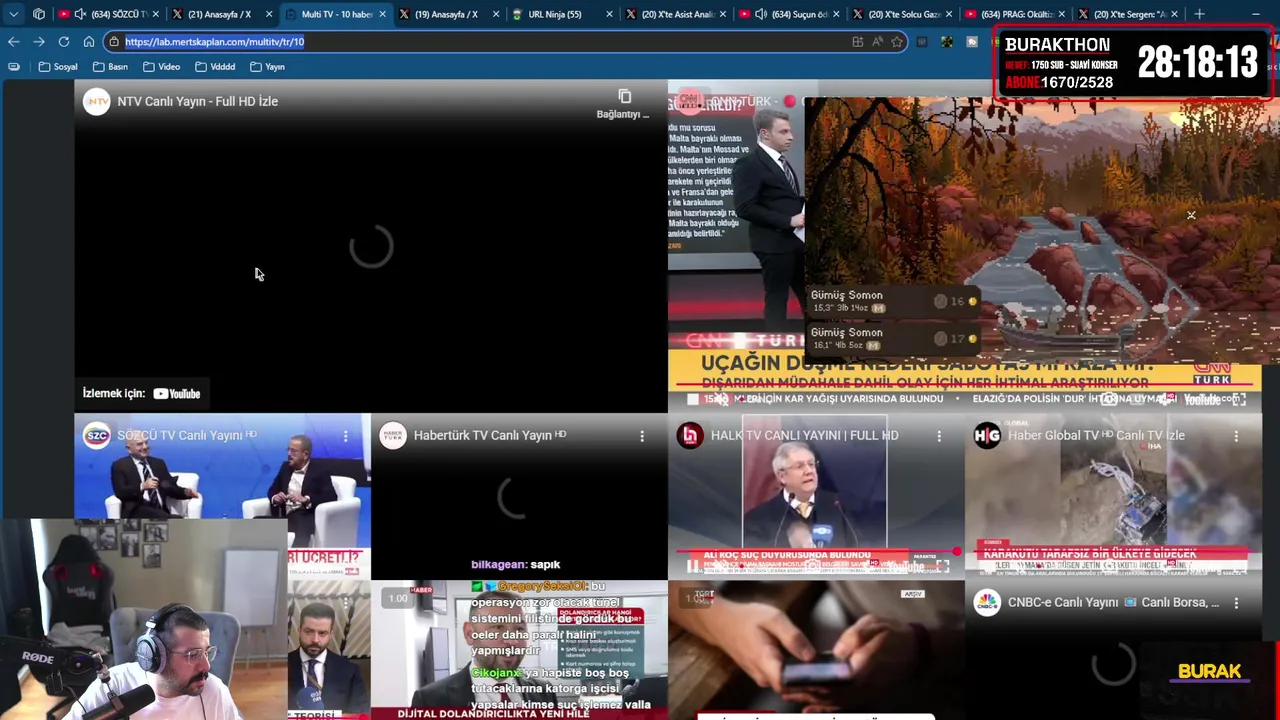Click the 1.00 speed badge on the Habertürk tile
Screen dimensions: 1280x720
click(398, 599)
